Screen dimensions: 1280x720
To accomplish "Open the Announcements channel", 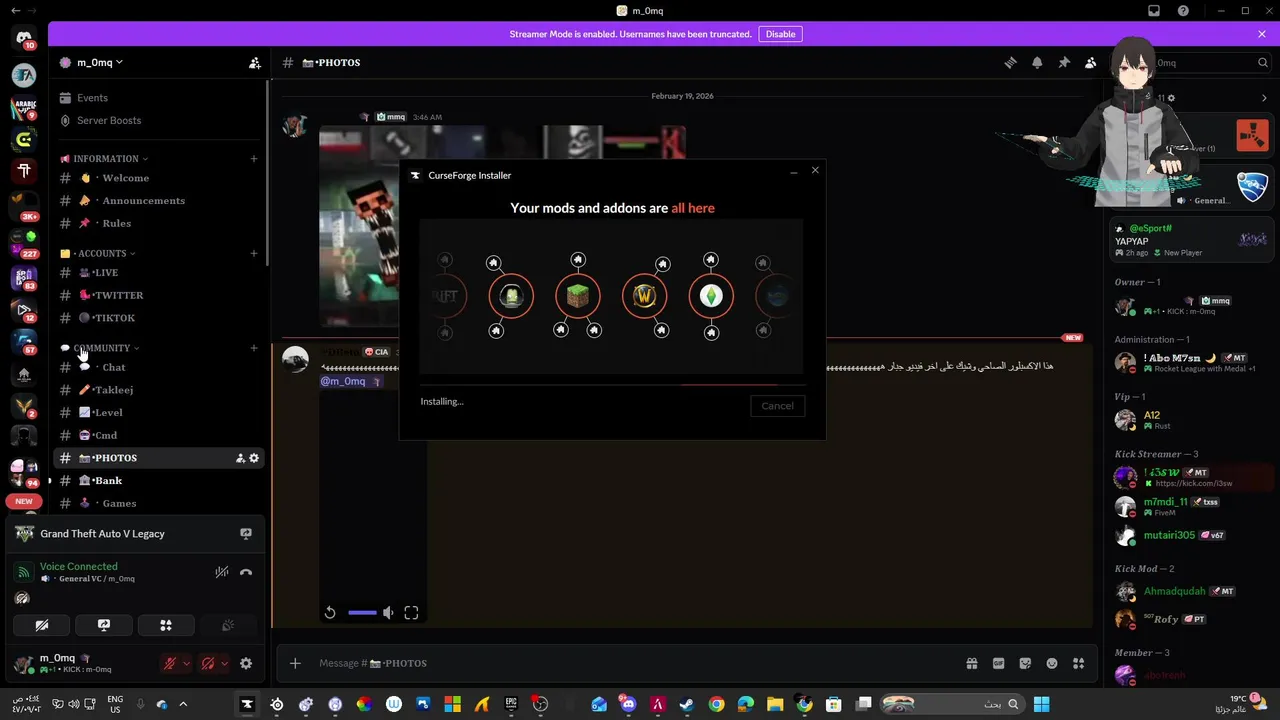I will click(158, 200).
